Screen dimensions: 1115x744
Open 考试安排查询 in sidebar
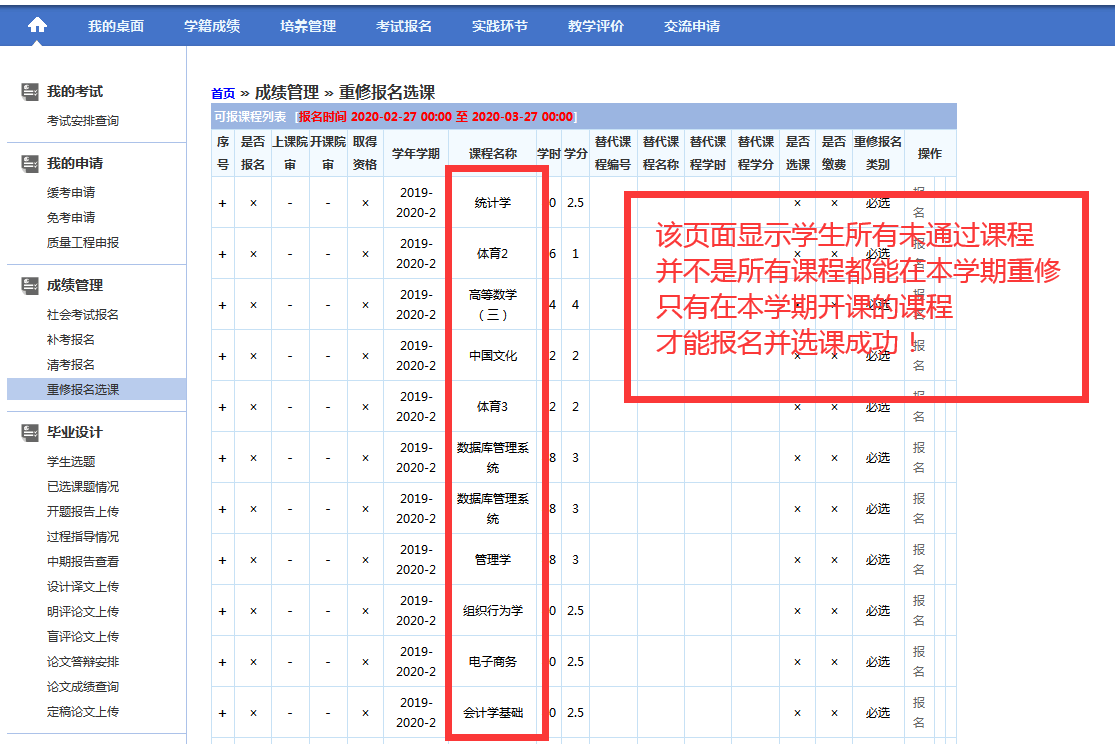point(83,121)
